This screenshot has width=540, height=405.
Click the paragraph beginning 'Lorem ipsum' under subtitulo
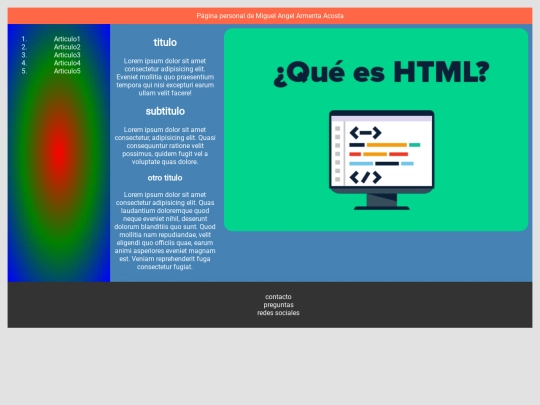click(x=165, y=146)
